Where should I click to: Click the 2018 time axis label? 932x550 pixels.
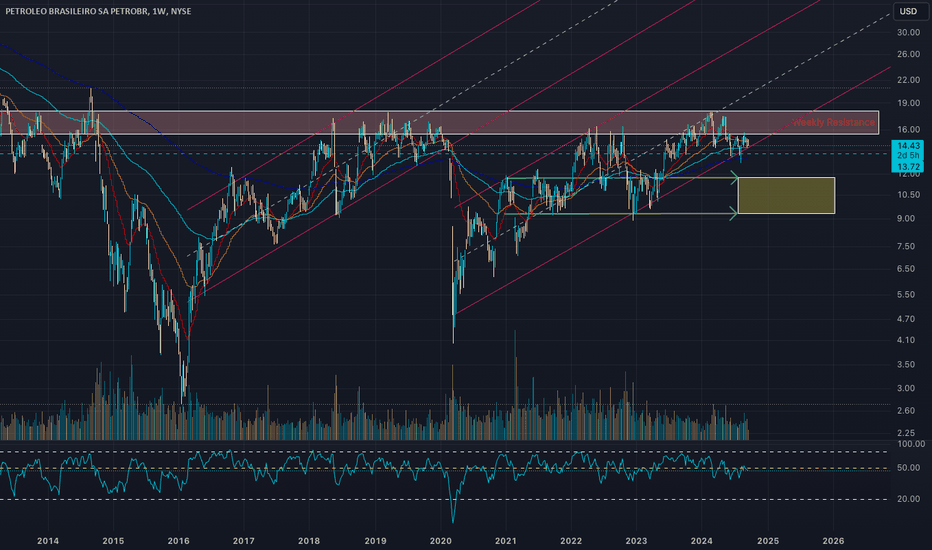click(308, 540)
